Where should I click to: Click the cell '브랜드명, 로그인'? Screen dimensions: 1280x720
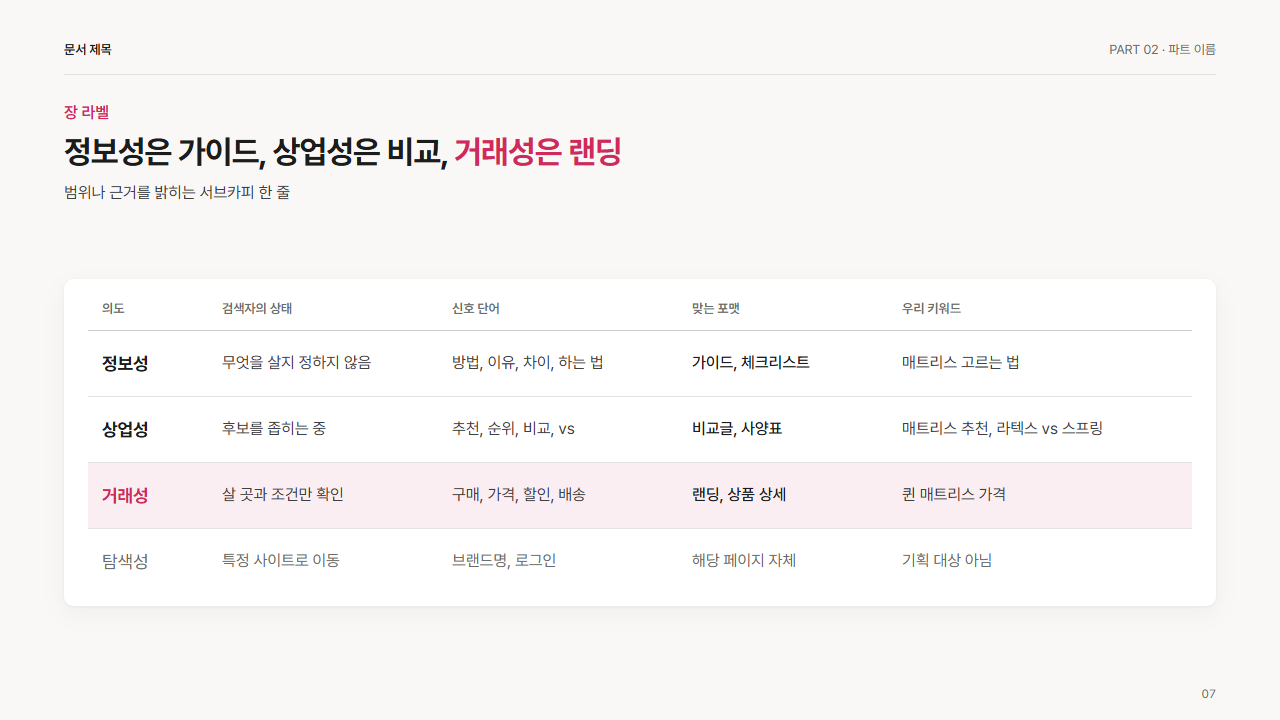click(x=504, y=561)
